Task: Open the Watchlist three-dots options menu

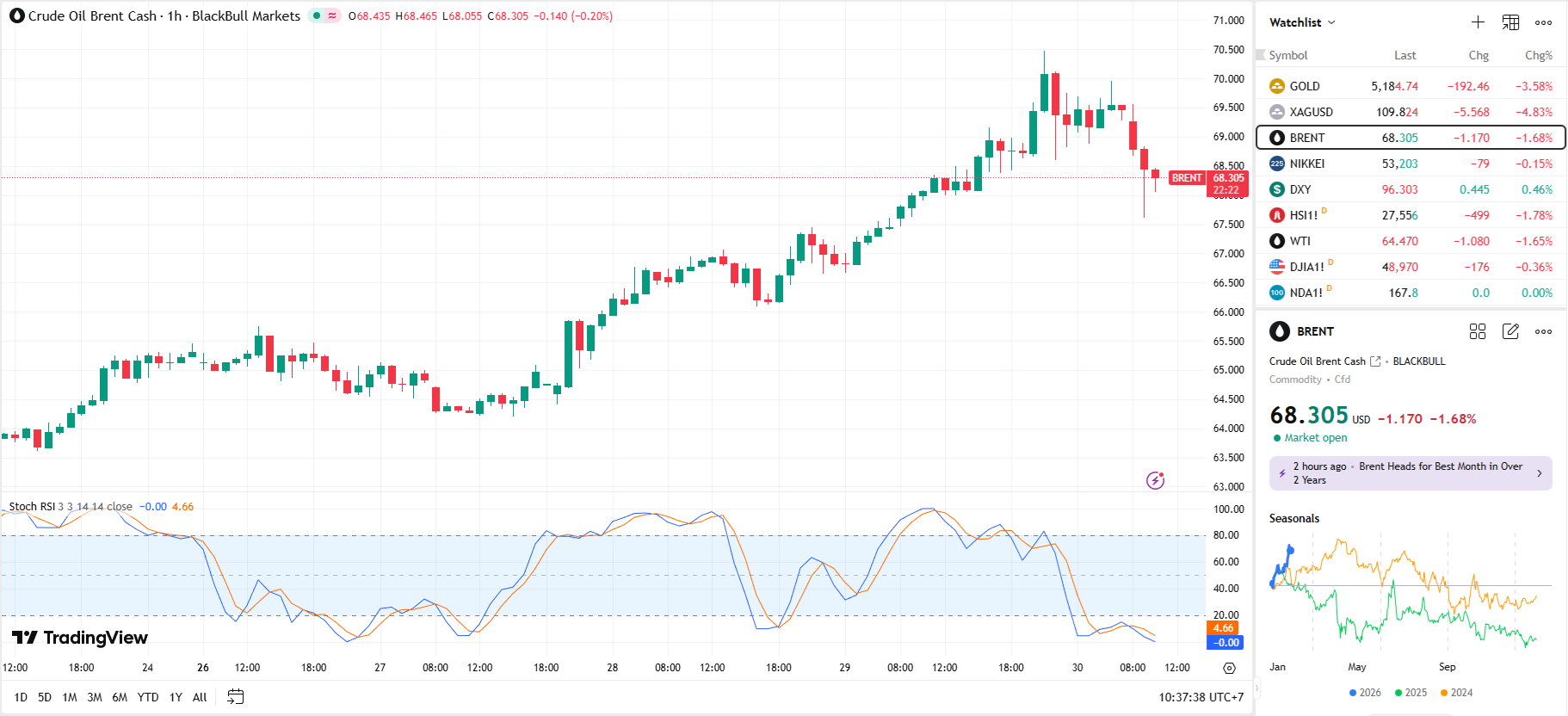Action: [1543, 22]
